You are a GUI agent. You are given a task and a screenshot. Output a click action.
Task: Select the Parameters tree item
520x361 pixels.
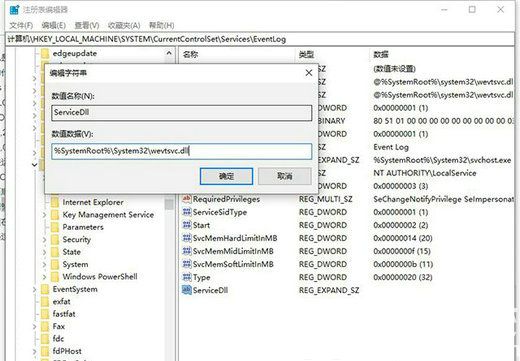tap(83, 227)
